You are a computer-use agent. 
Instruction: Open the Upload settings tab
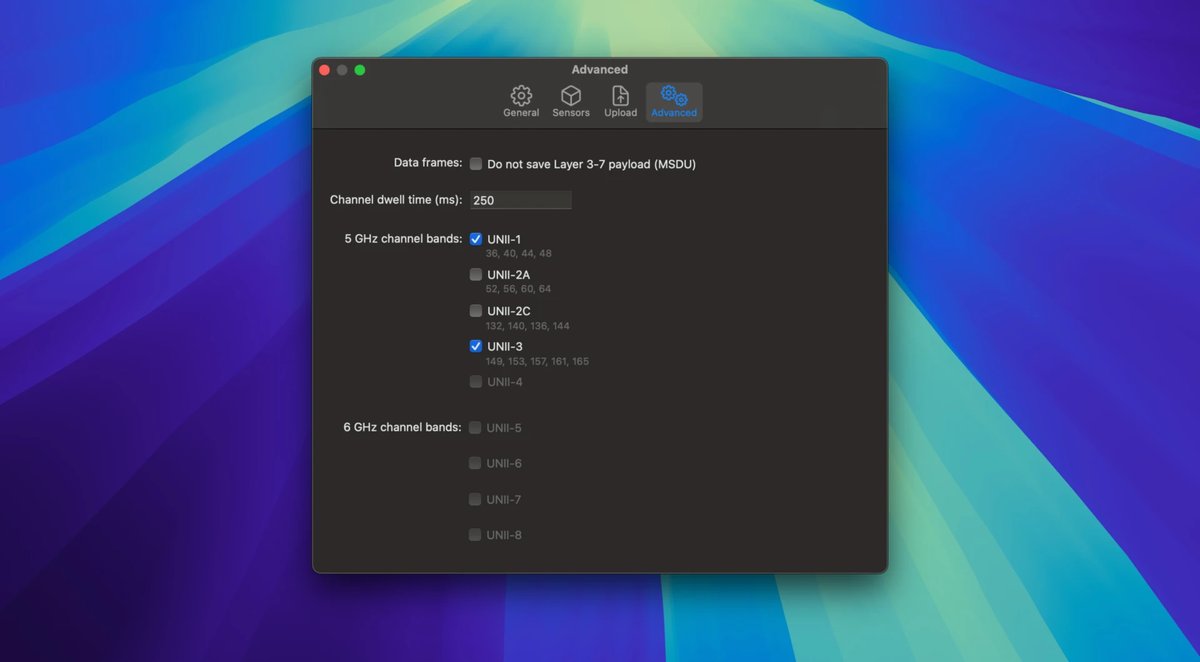coord(620,101)
